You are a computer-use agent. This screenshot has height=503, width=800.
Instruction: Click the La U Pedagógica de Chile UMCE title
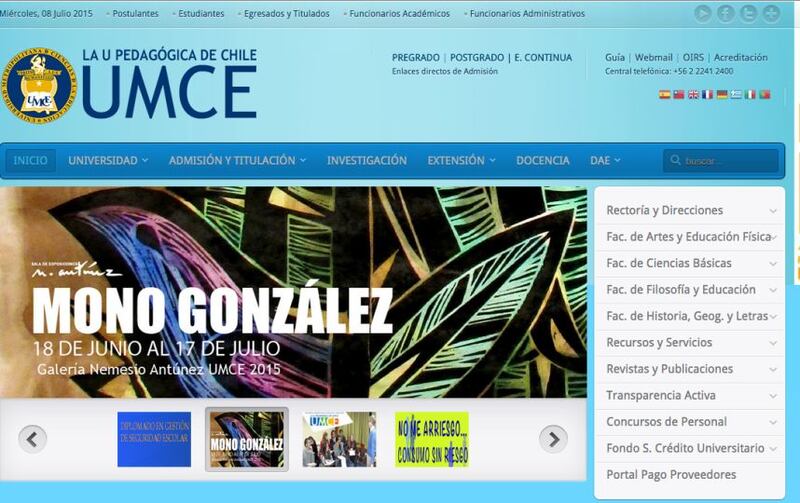pyautogui.click(x=169, y=84)
